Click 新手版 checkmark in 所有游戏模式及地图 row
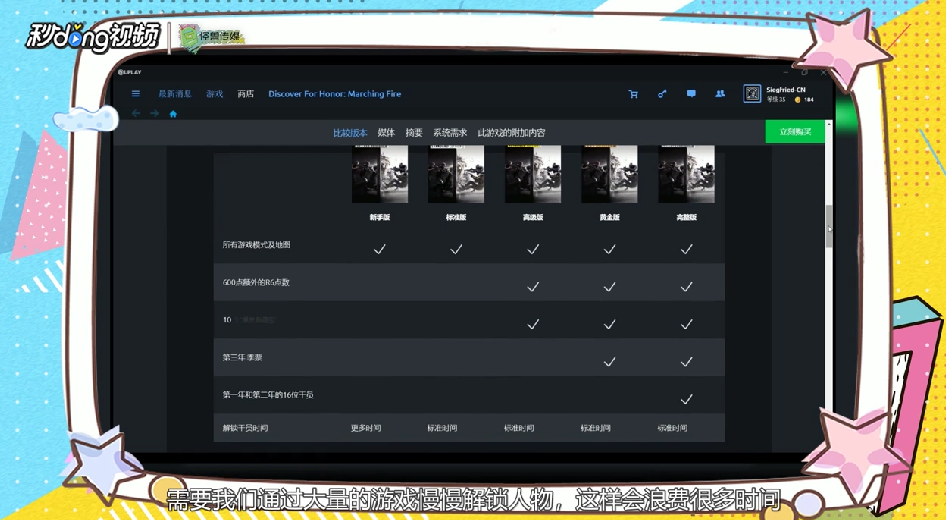This screenshot has height=520, width=946. pos(379,249)
